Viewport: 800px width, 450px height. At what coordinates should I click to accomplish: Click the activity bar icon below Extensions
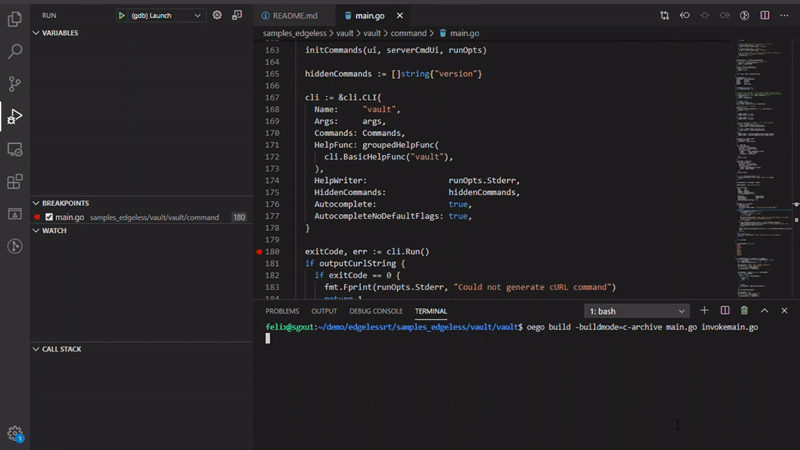tap(15, 214)
